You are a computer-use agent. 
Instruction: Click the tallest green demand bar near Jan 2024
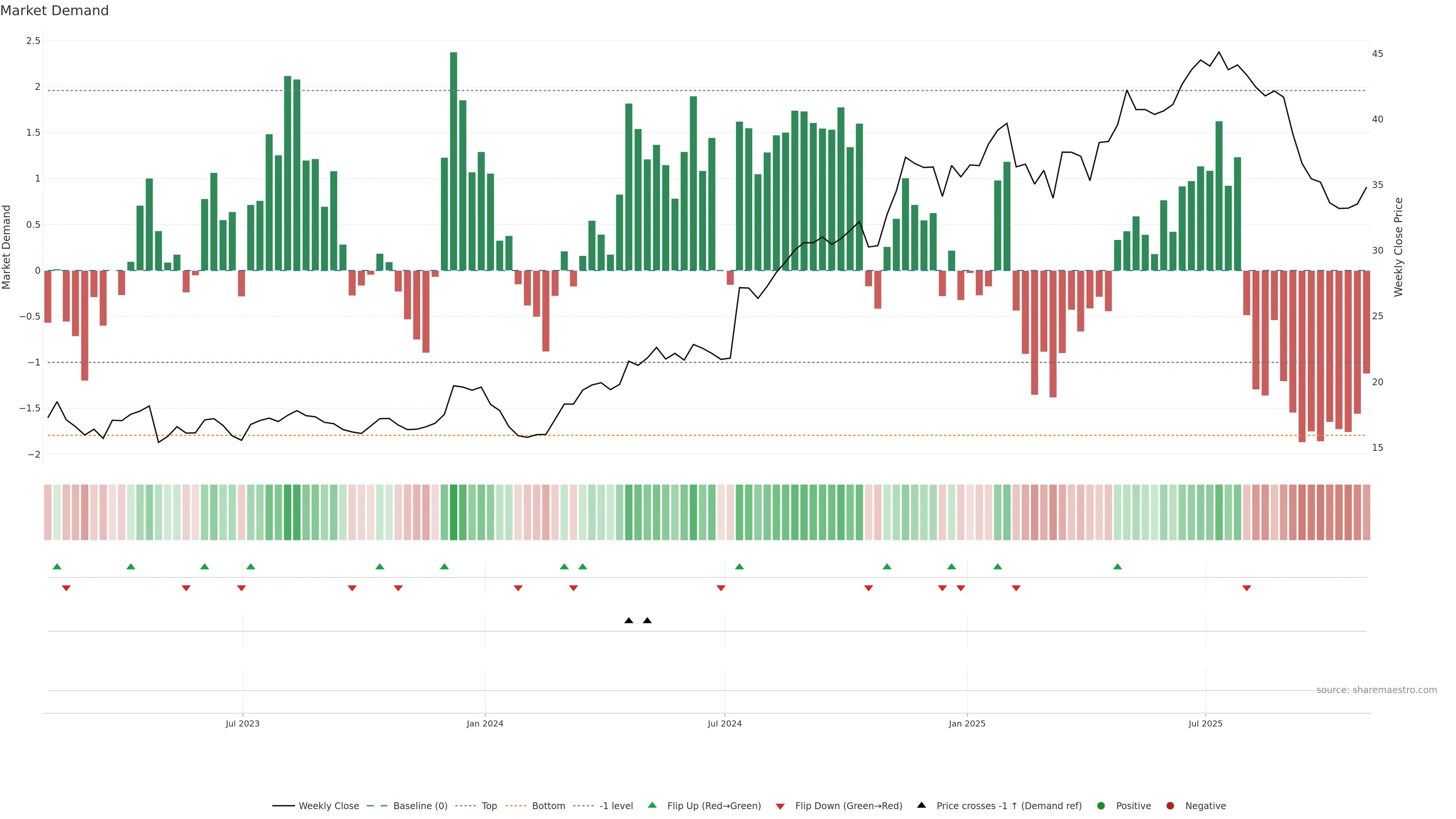pos(453,161)
